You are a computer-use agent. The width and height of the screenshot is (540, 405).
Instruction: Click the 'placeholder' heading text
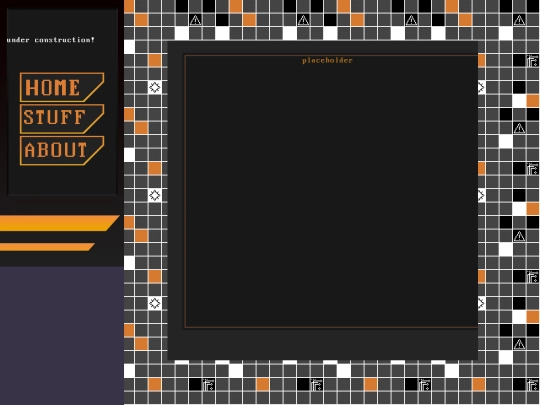coord(327,61)
